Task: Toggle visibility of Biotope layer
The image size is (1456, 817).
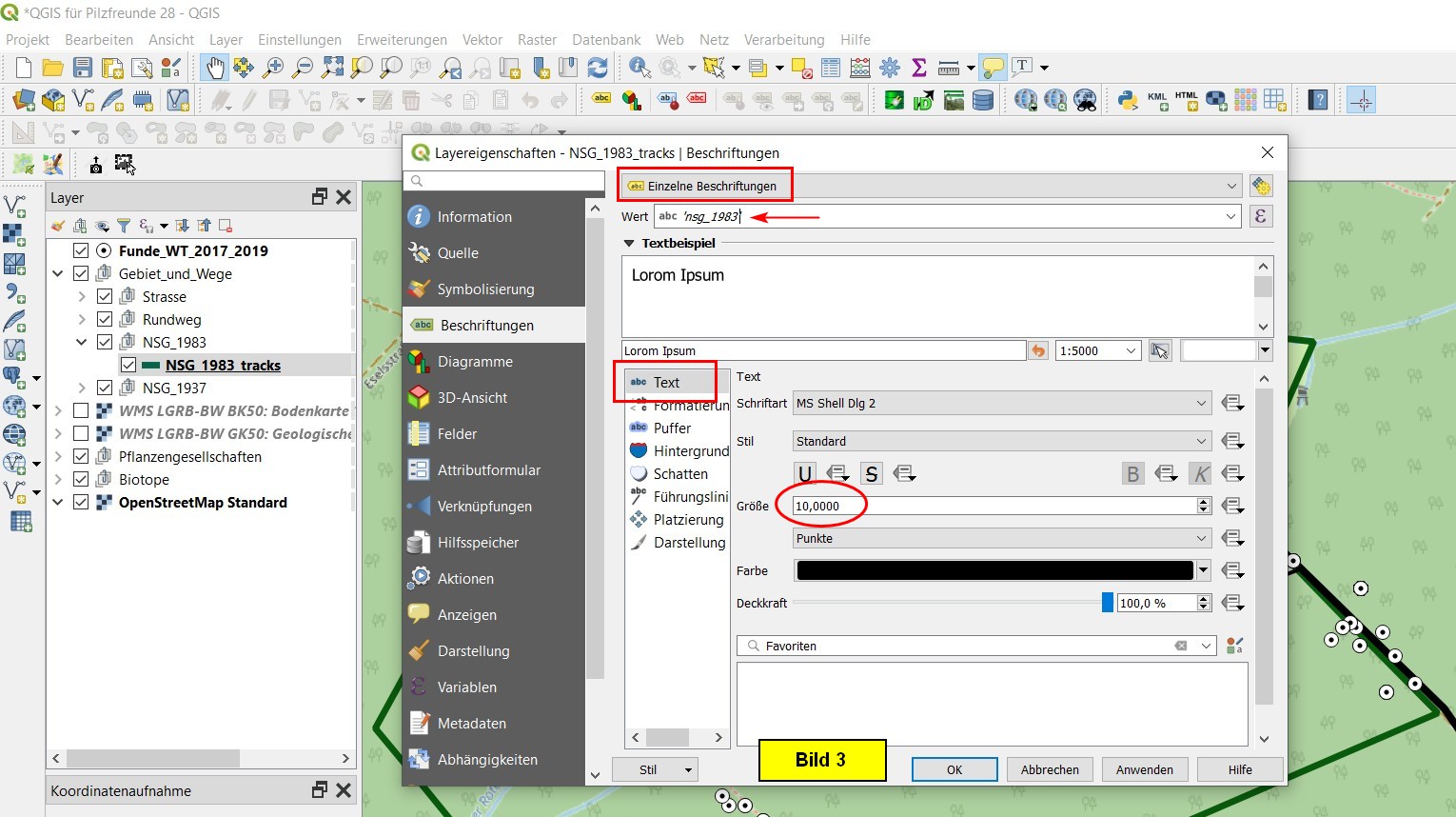Action: click(81, 480)
